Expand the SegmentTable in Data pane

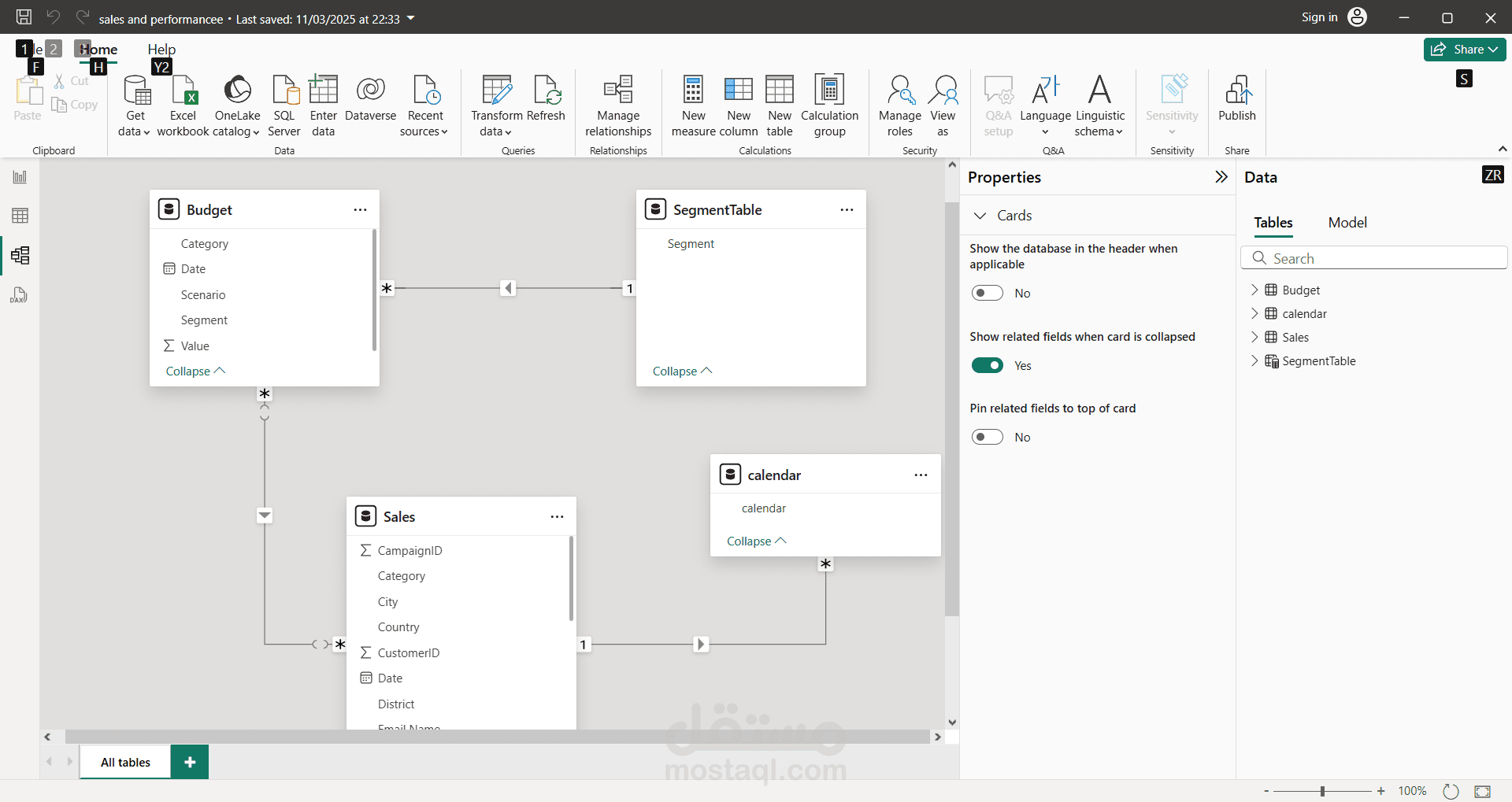[1254, 360]
